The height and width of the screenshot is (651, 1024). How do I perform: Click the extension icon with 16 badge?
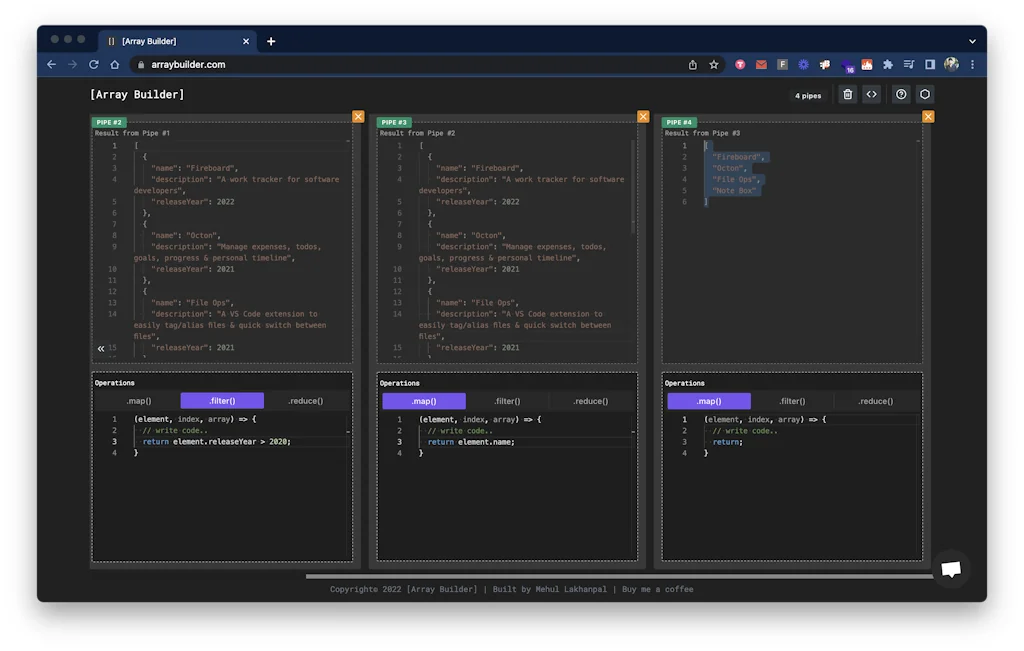846,65
